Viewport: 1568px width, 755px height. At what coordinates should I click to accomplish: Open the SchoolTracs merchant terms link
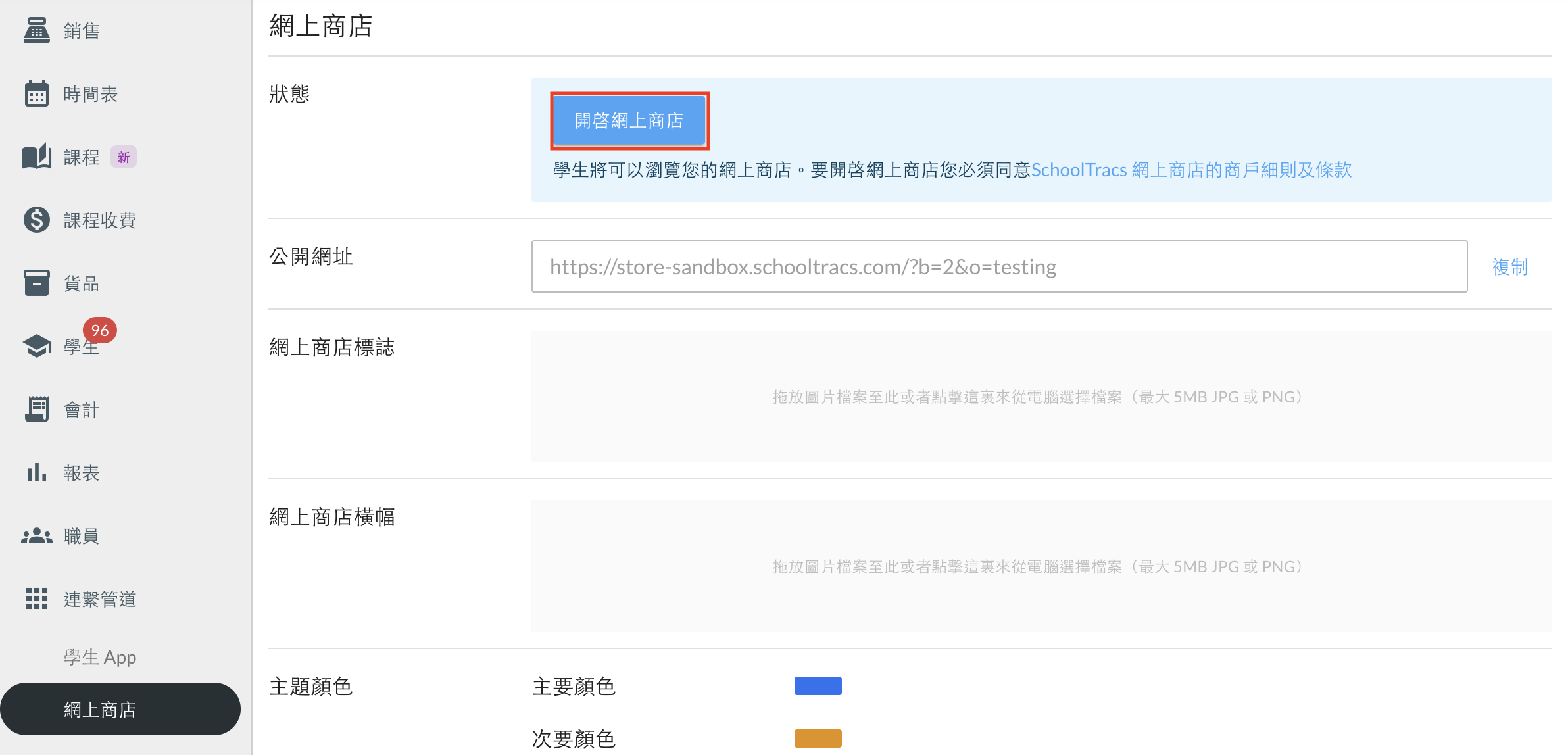[x=1191, y=170]
